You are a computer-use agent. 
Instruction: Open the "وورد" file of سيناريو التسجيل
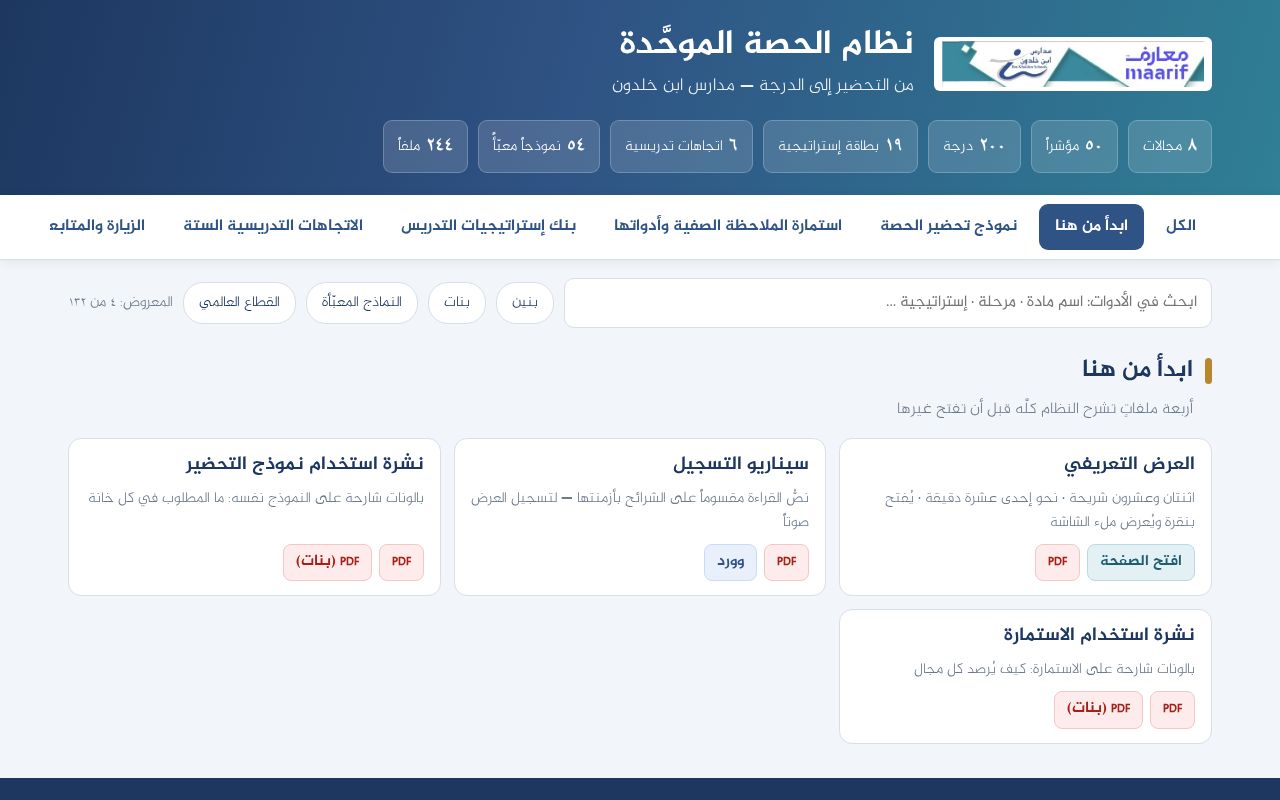pyautogui.click(x=731, y=562)
